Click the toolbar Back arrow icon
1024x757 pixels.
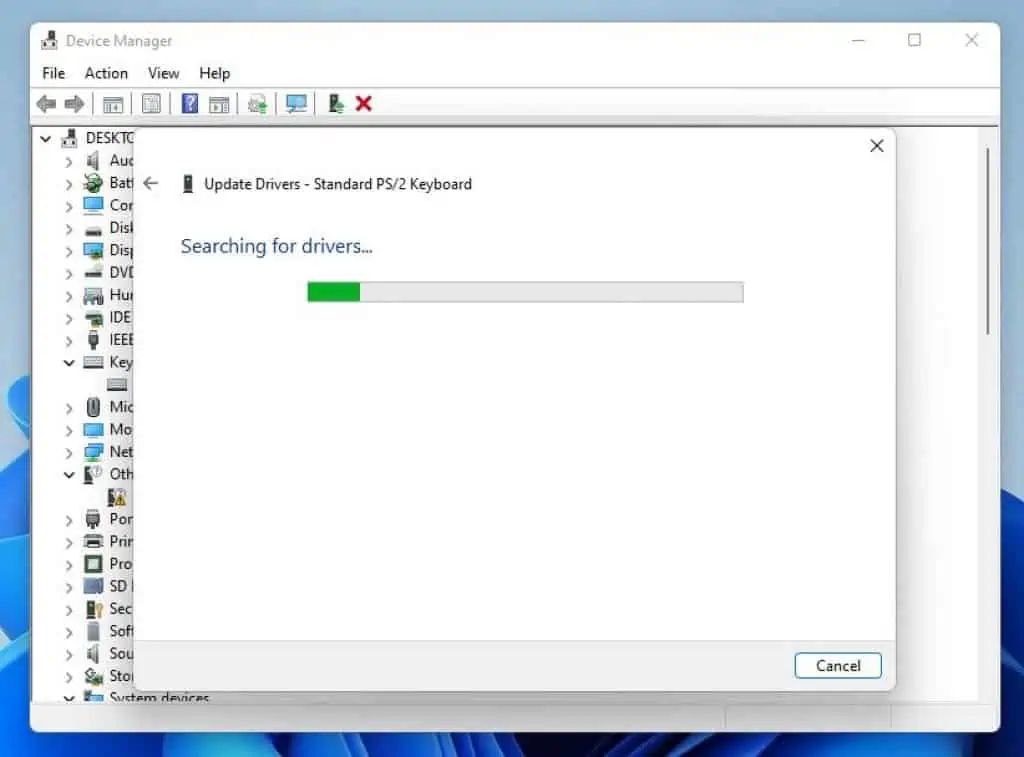point(46,104)
